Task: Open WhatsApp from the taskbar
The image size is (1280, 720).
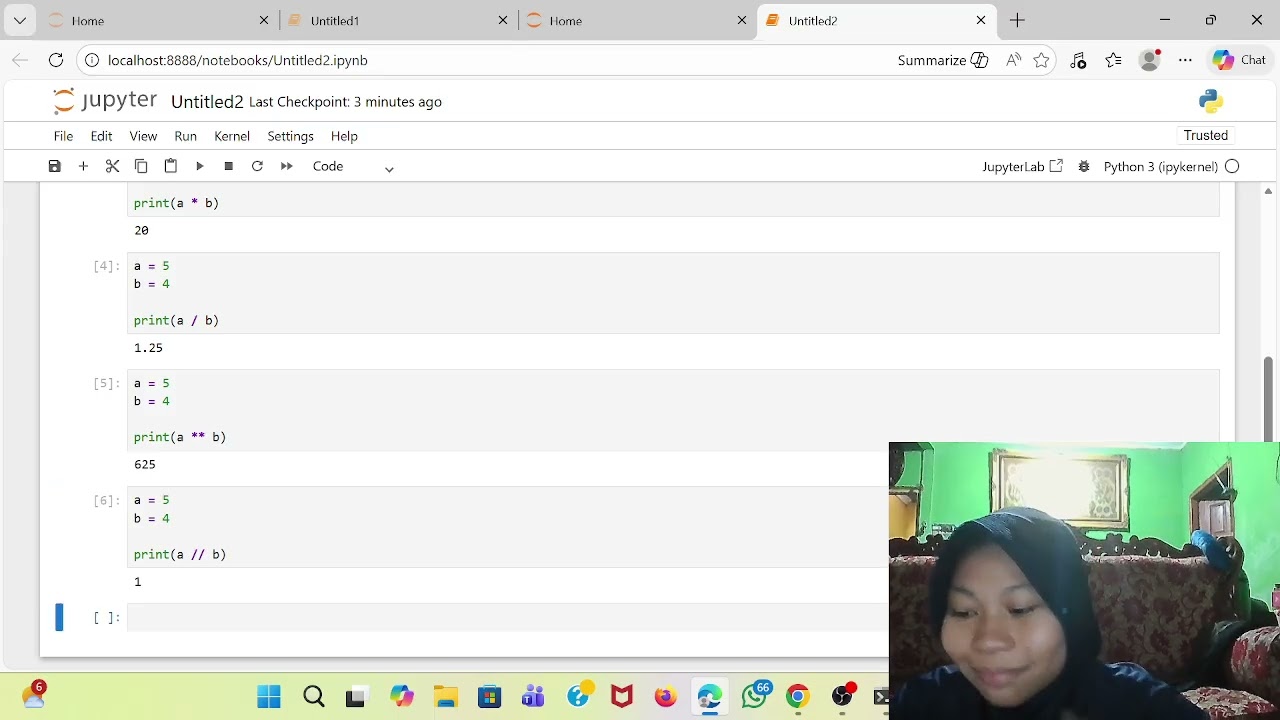Action: pyautogui.click(x=755, y=696)
